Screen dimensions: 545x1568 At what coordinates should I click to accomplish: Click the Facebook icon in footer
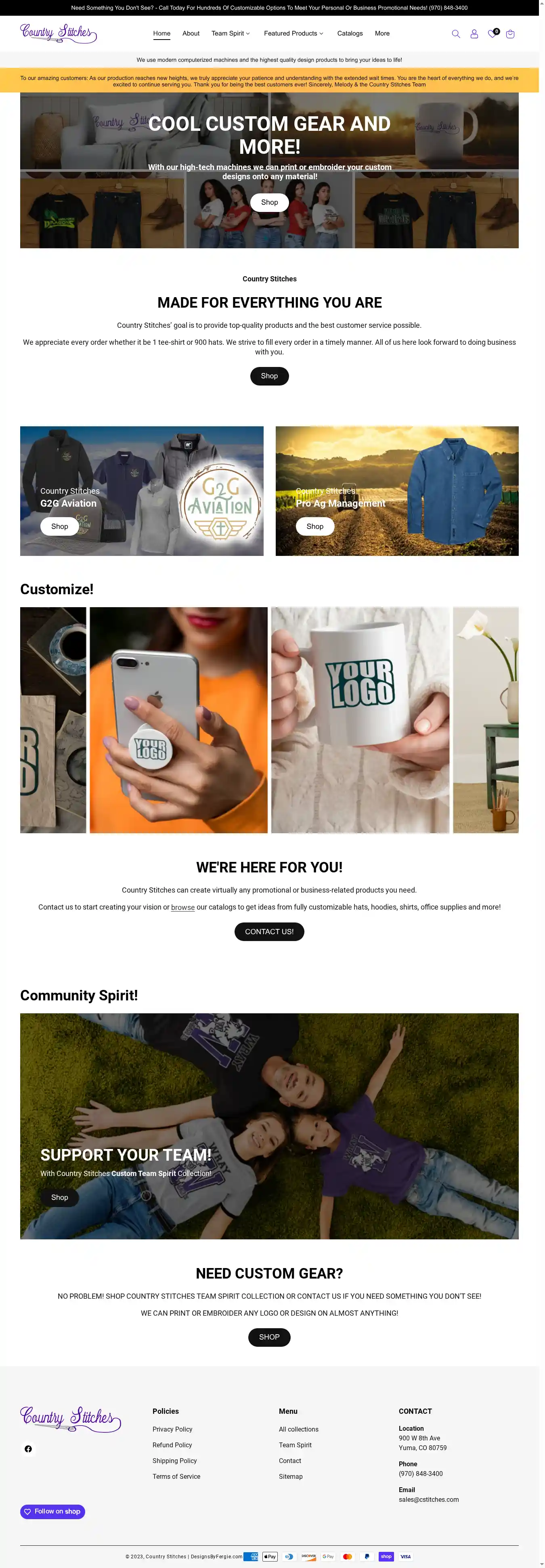tap(28, 1449)
